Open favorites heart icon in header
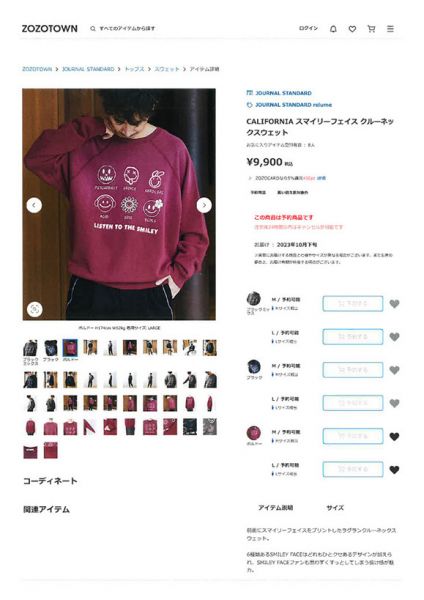The width and height of the screenshot is (424, 600). (352, 29)
